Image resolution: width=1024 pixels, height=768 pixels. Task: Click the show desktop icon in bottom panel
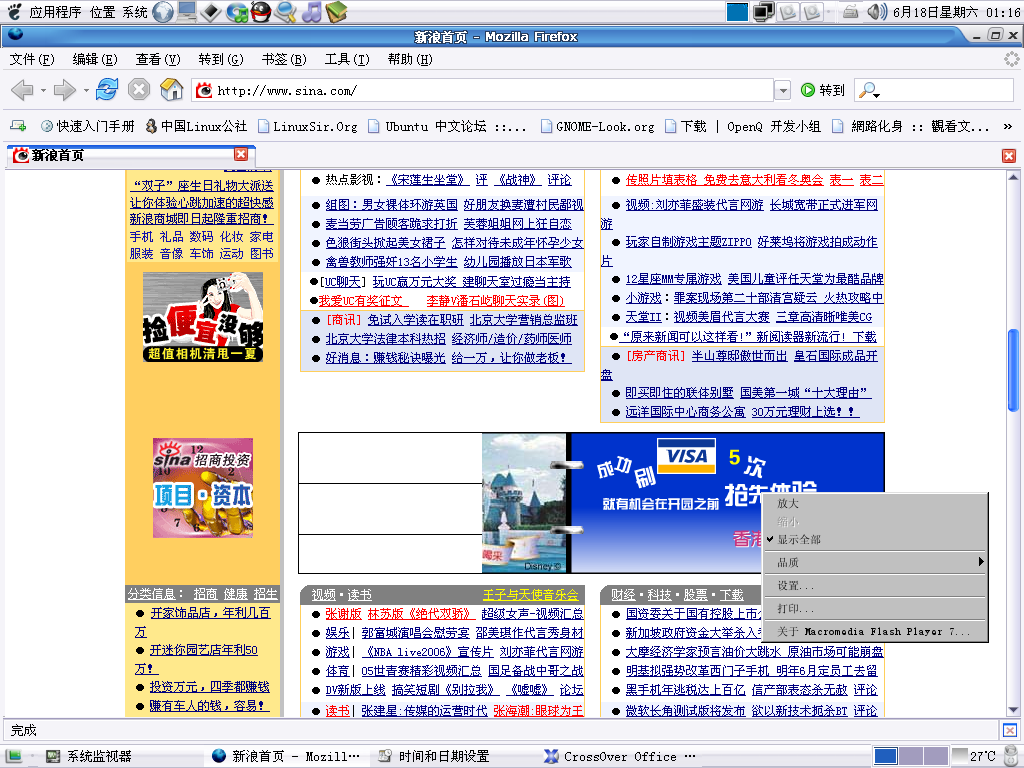(x=14, y=756)
